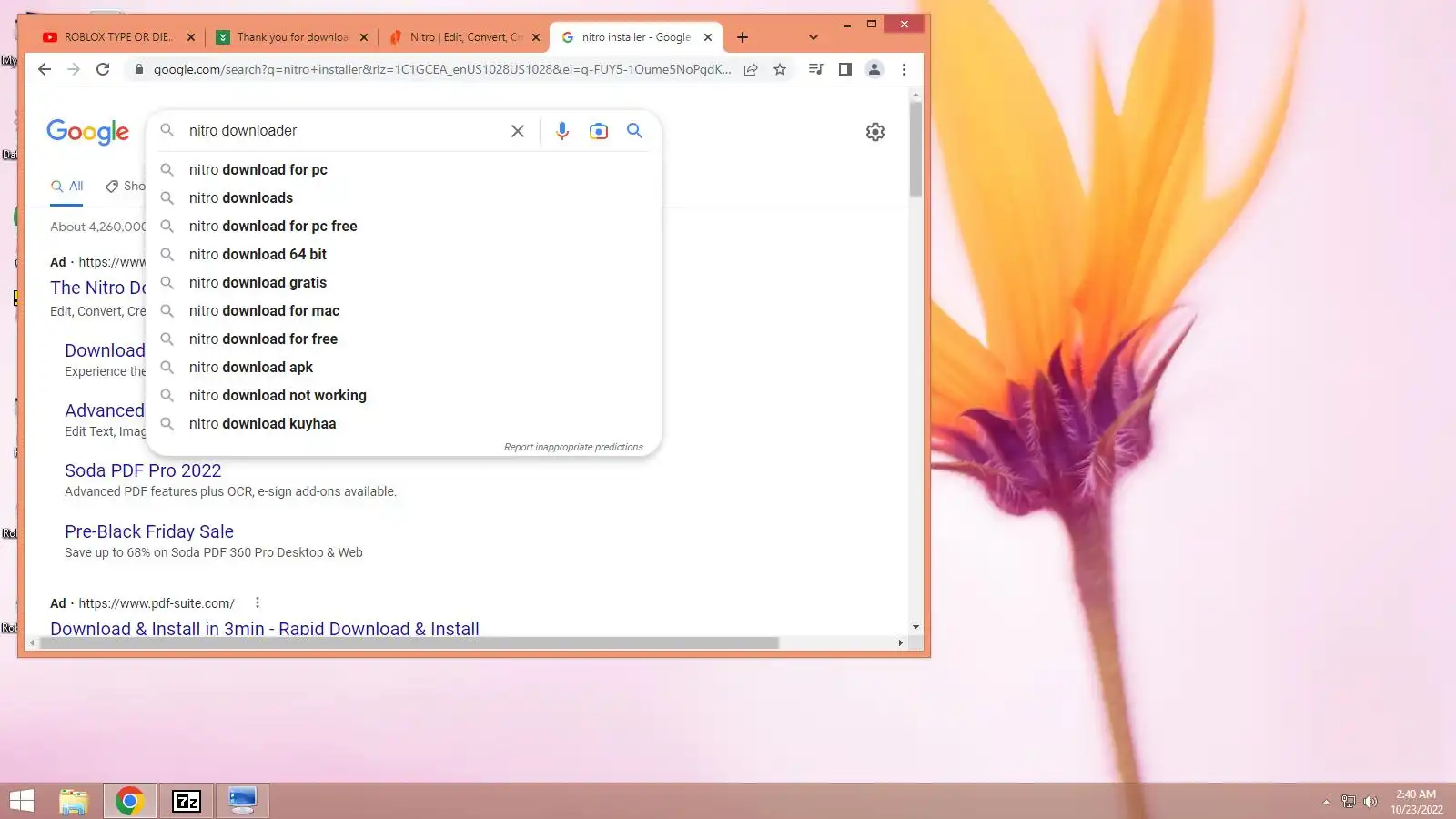Click the scroll down arrow
Screen dimensions: 1456x819
(x=915, y=627)
